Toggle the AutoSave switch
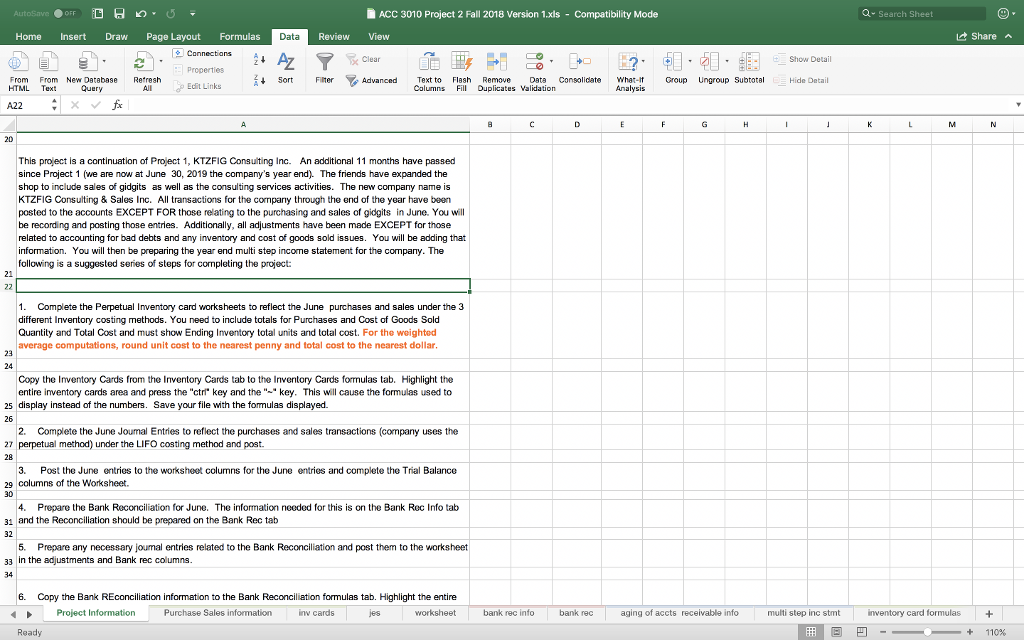This screenshot has height=640, width=1024. (66, 13)
